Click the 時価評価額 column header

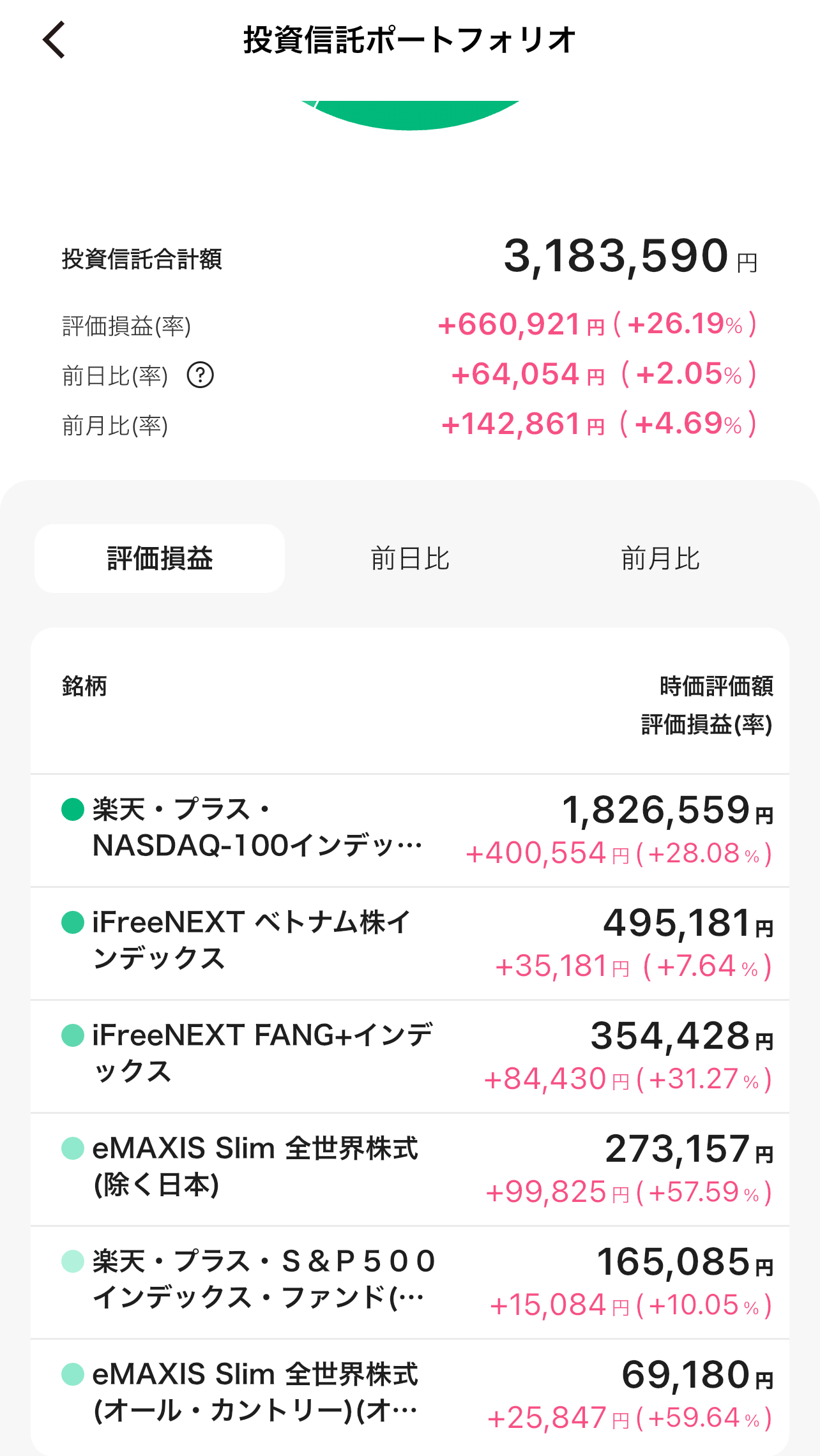716,686
